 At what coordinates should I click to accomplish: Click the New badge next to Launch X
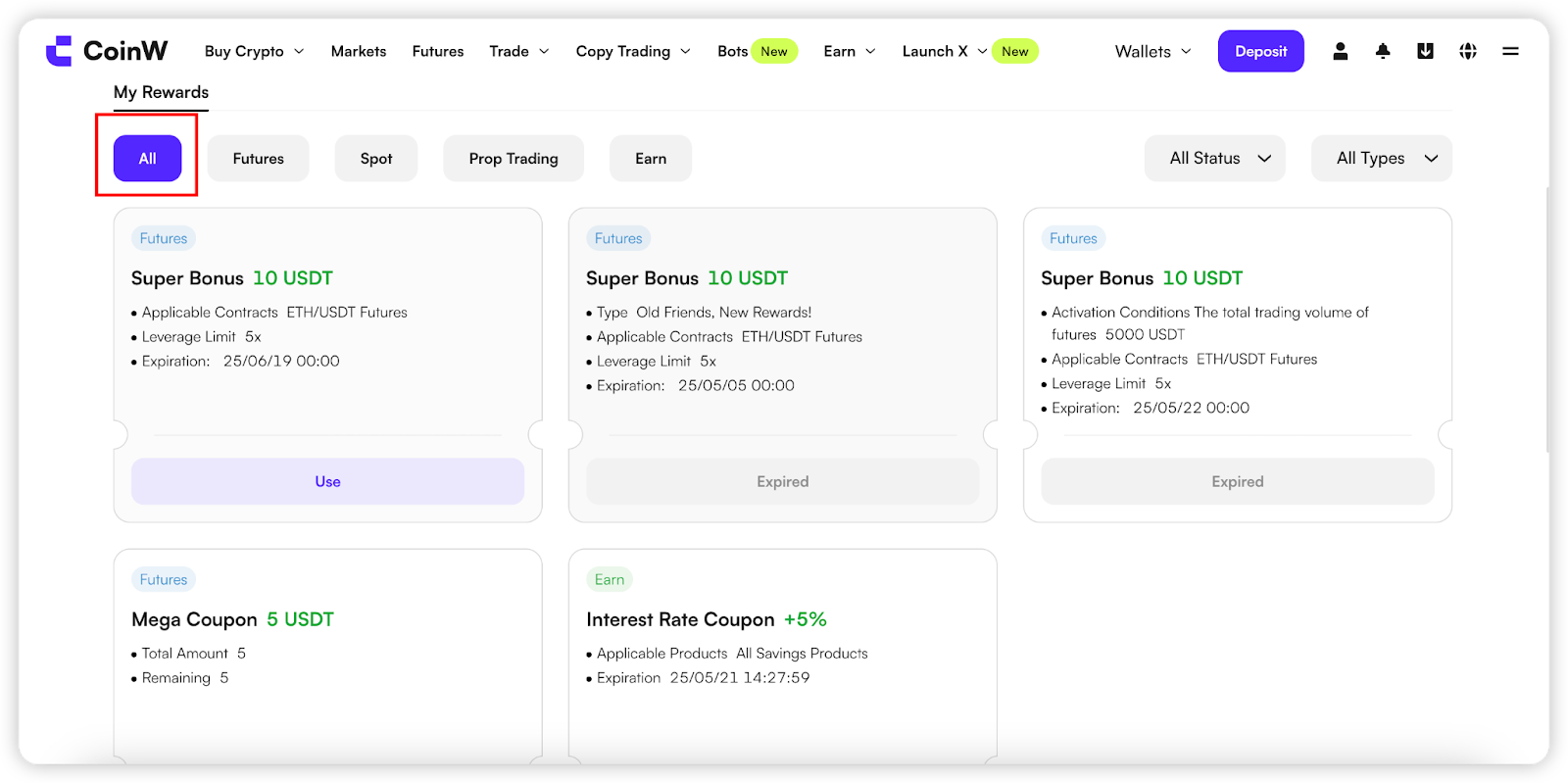point(1015,51)
